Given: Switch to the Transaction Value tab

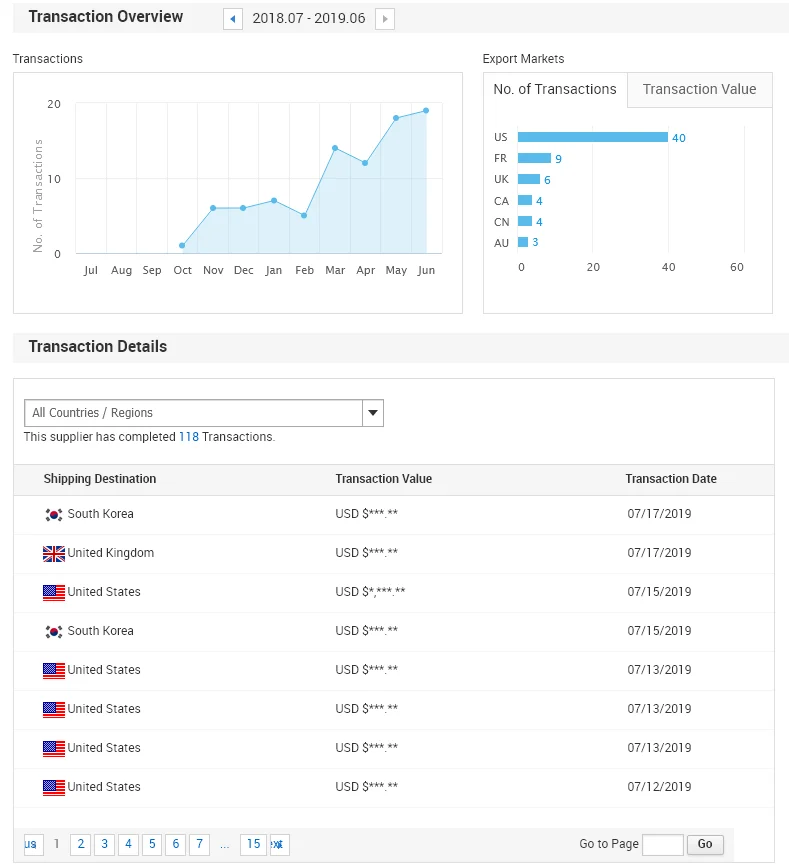Looking at the screenshot, I should click(x=699, y=89).
